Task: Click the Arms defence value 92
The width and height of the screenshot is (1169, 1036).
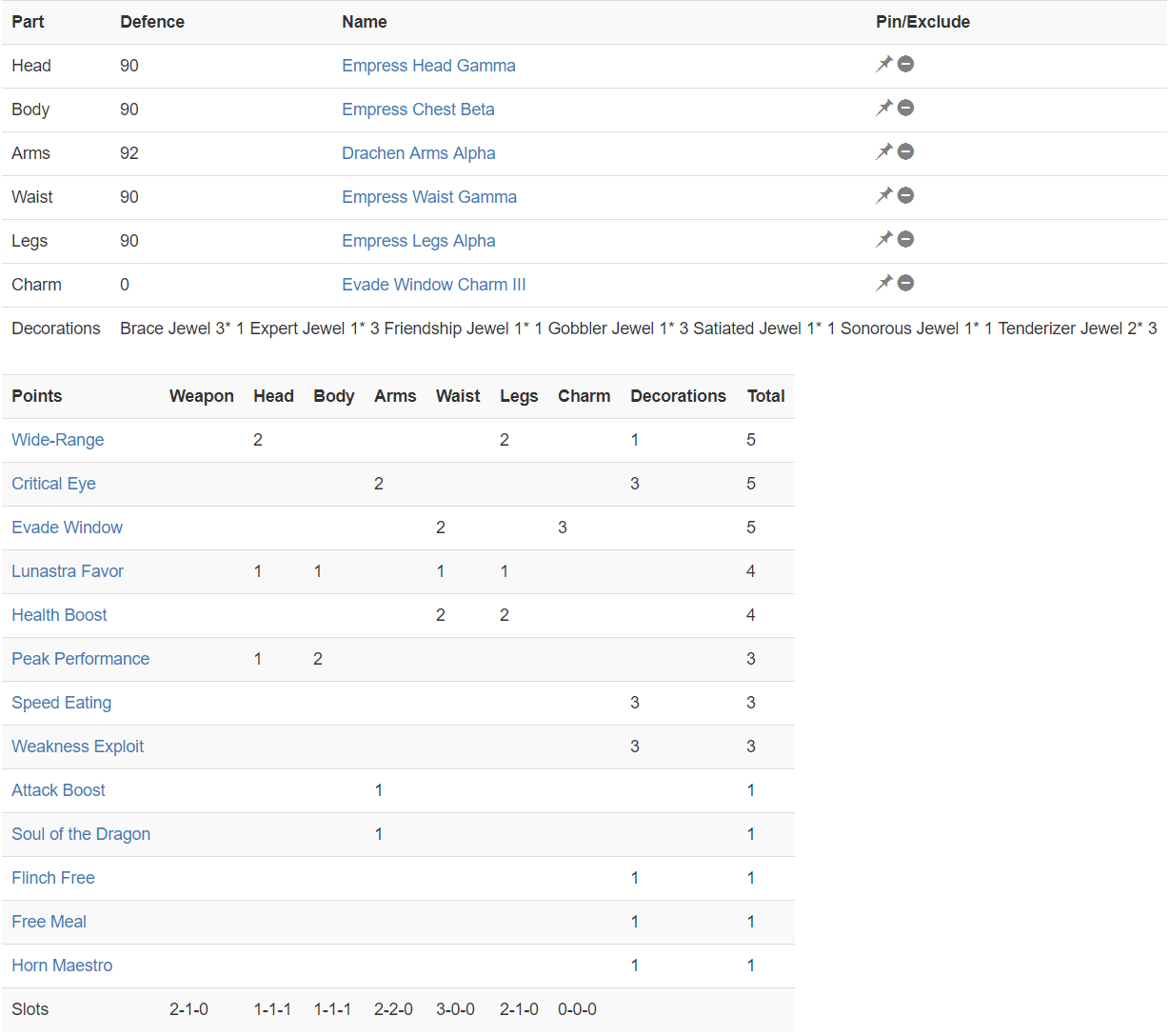Action: click(129, 153)
